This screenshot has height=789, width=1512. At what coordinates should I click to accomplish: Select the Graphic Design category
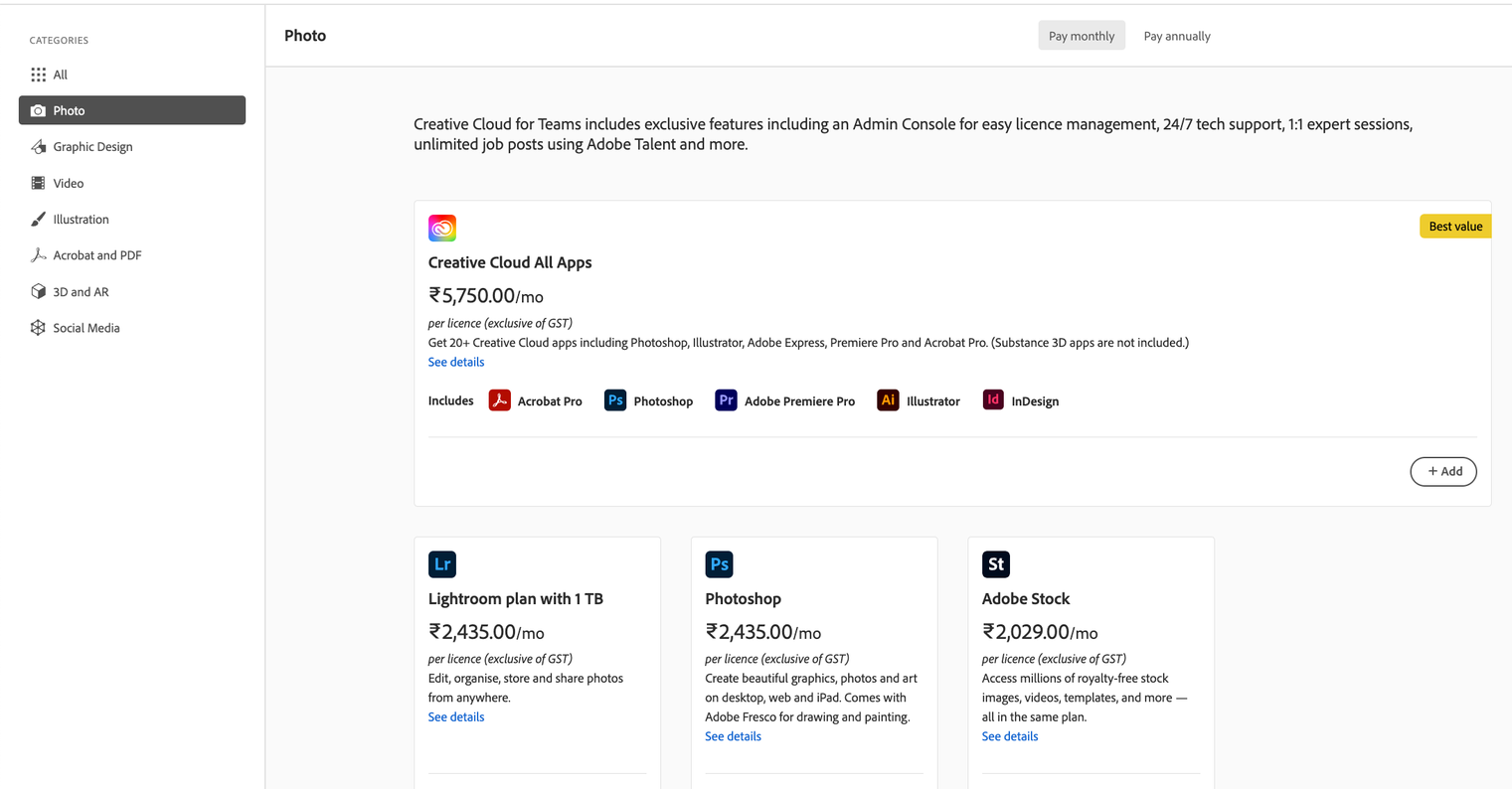click(x=92, y=147)
